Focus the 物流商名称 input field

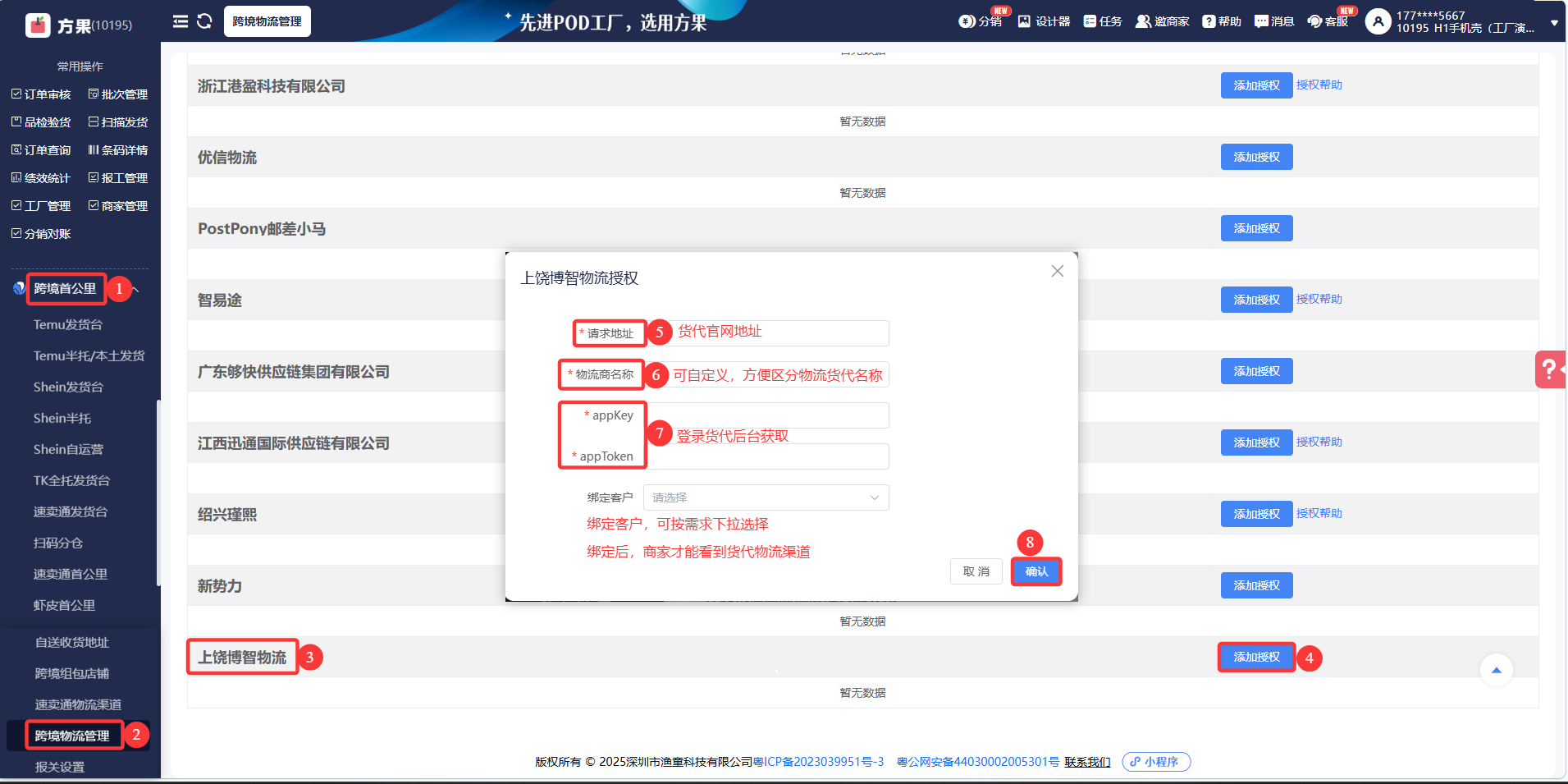766,374
